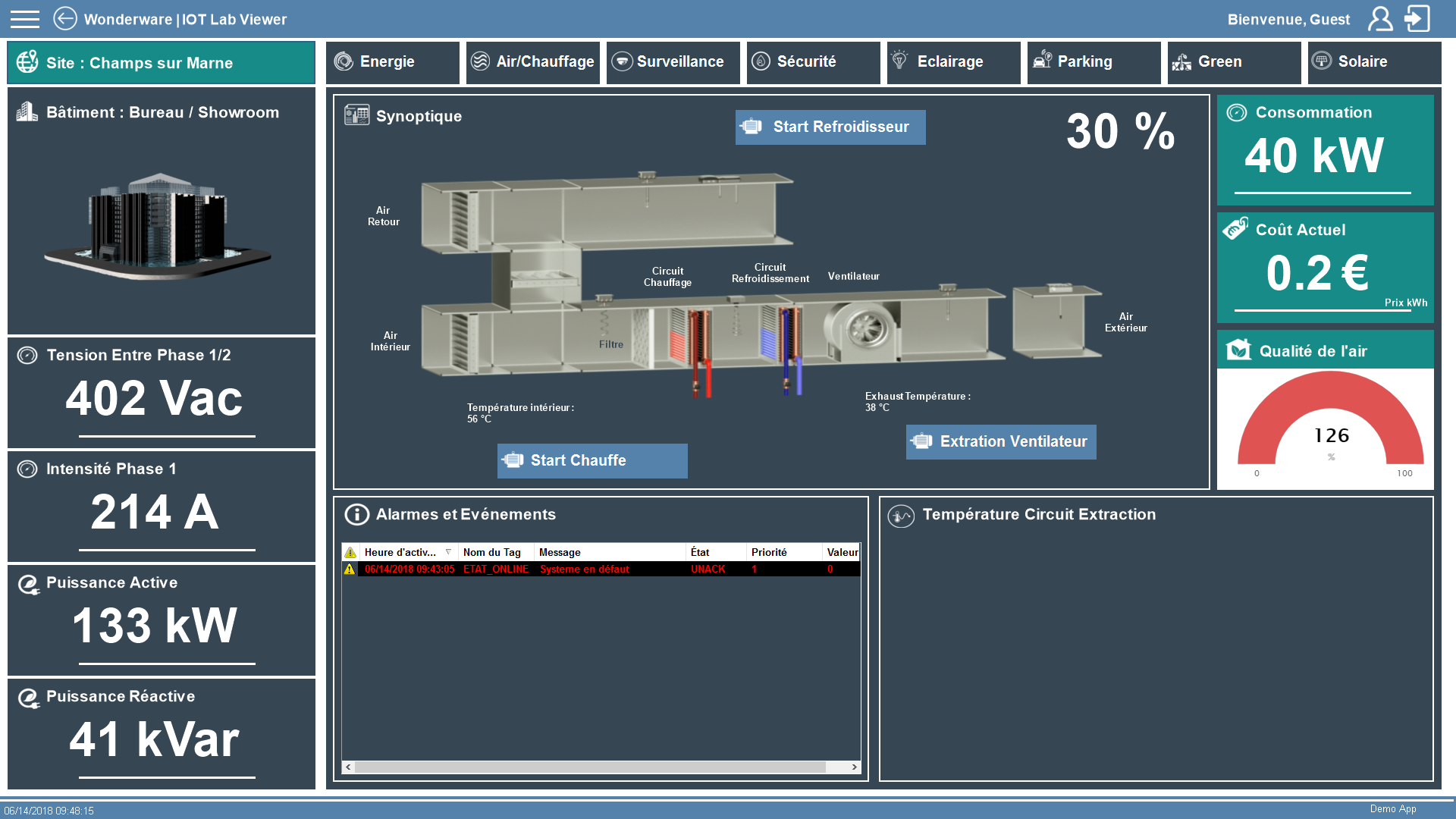The width and height of the screenshot is (1456, 819).
Task: Click the Consommation gauge icon
Action: click(1237, 113)
